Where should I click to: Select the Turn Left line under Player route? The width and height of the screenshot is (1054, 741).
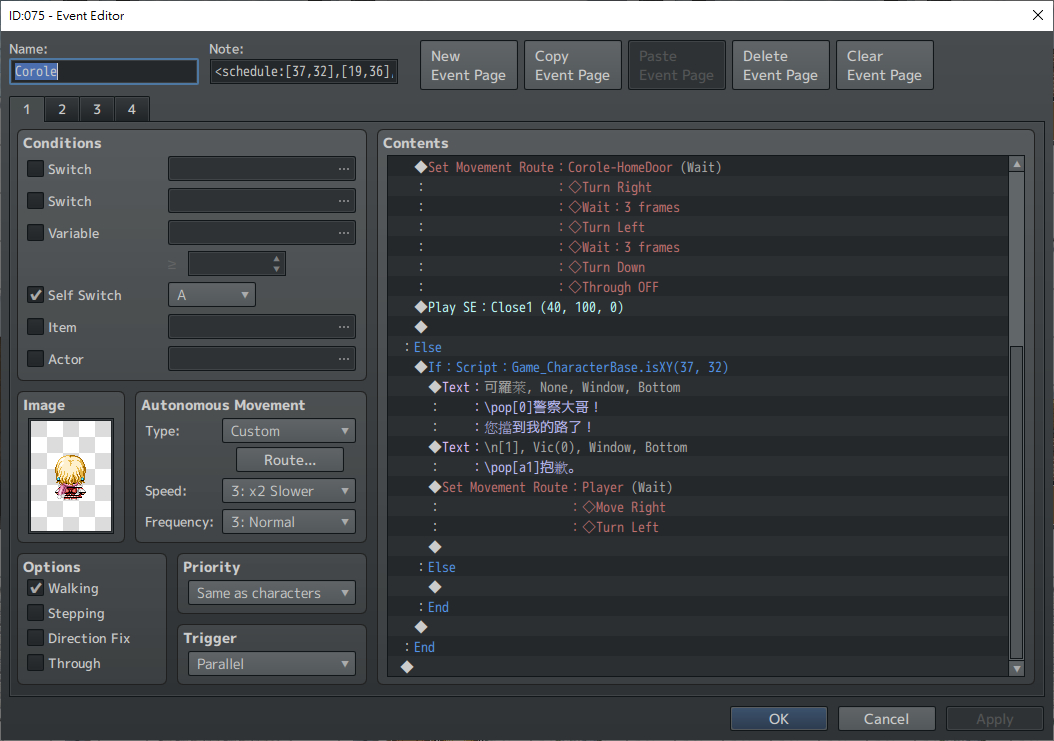(x=697, y=527)
